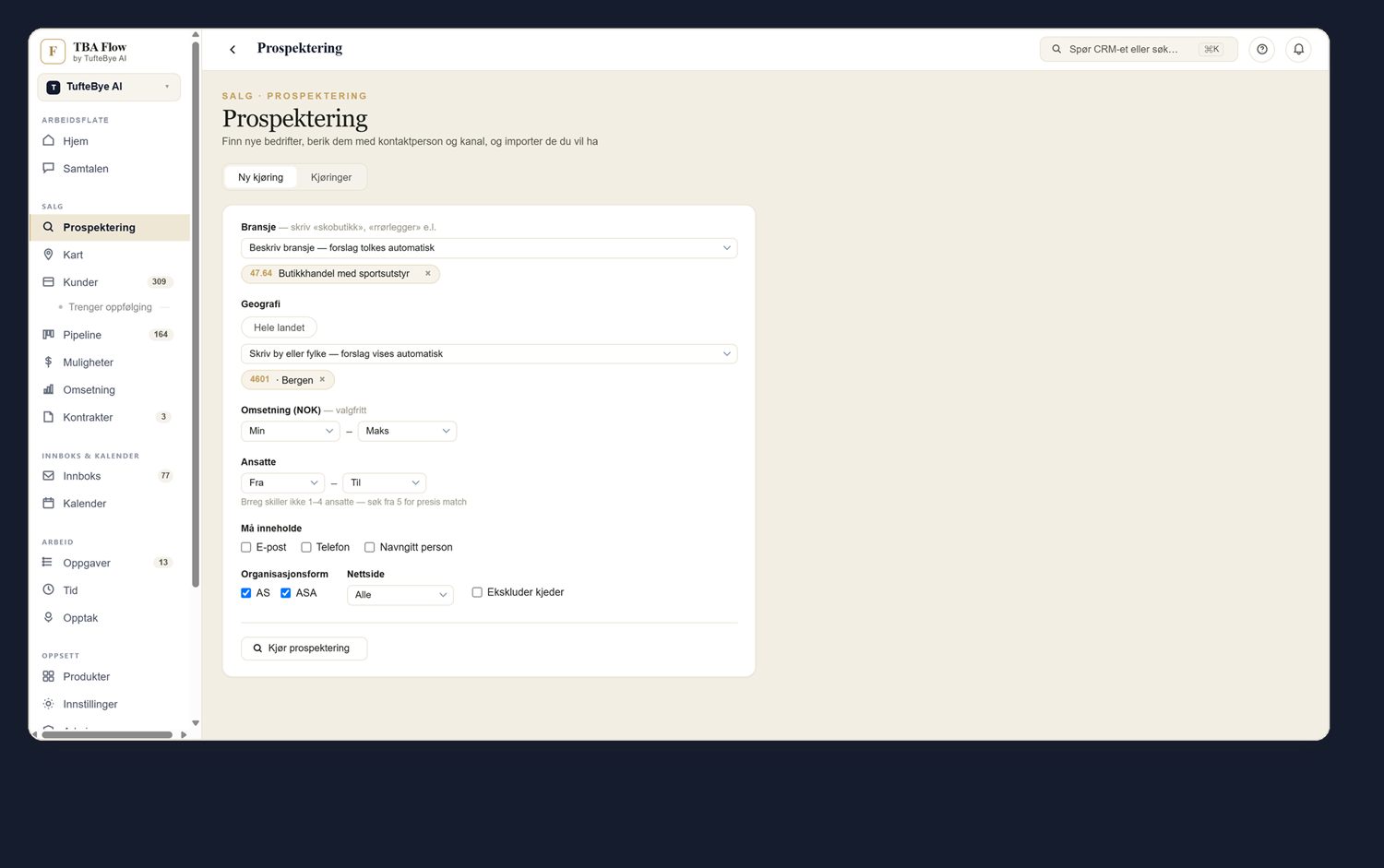Switch to the Kjøringer tab
Screen dimensions: 1384x868
(331, 177)
